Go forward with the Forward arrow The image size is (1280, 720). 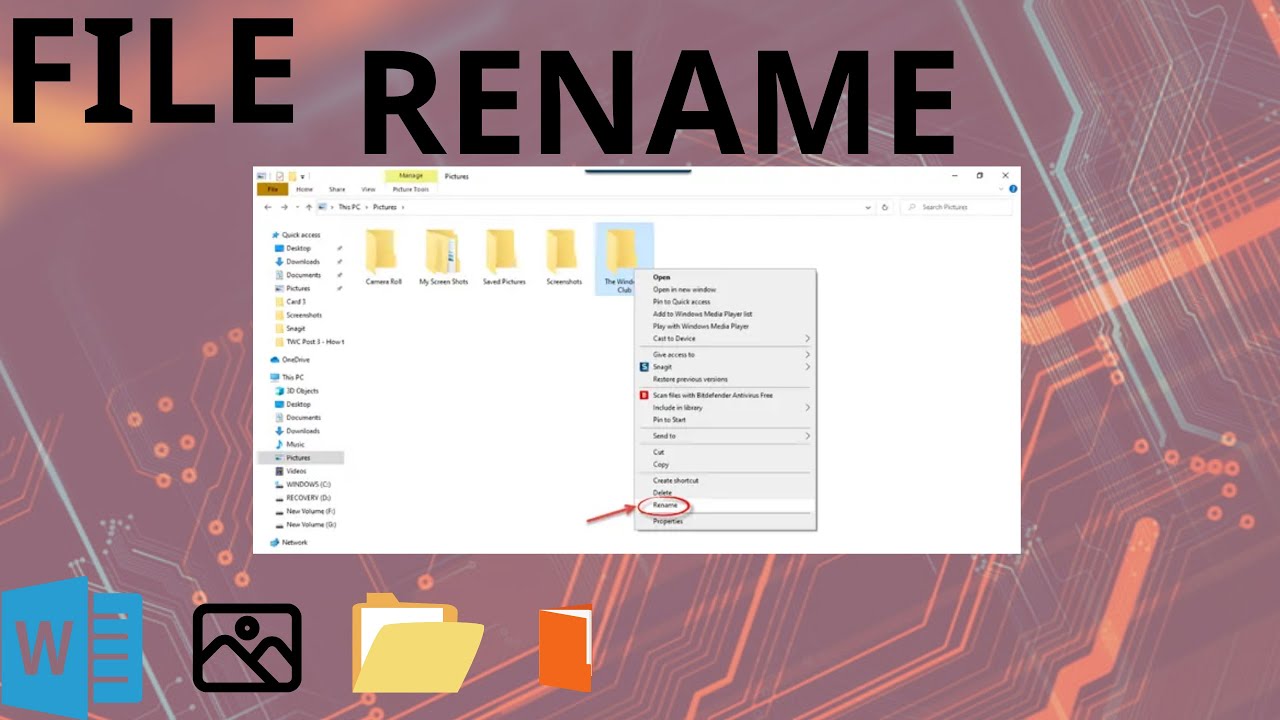pos(285,207)
